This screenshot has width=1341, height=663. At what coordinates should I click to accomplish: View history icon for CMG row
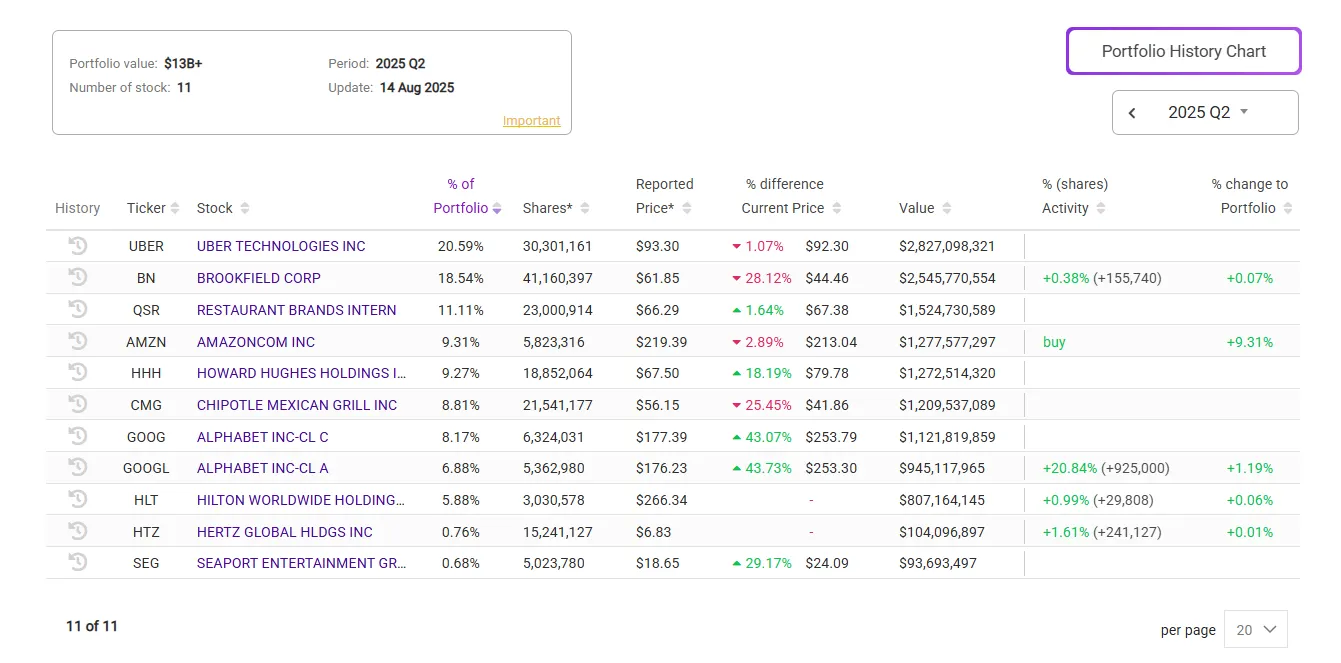click(77, 404)
